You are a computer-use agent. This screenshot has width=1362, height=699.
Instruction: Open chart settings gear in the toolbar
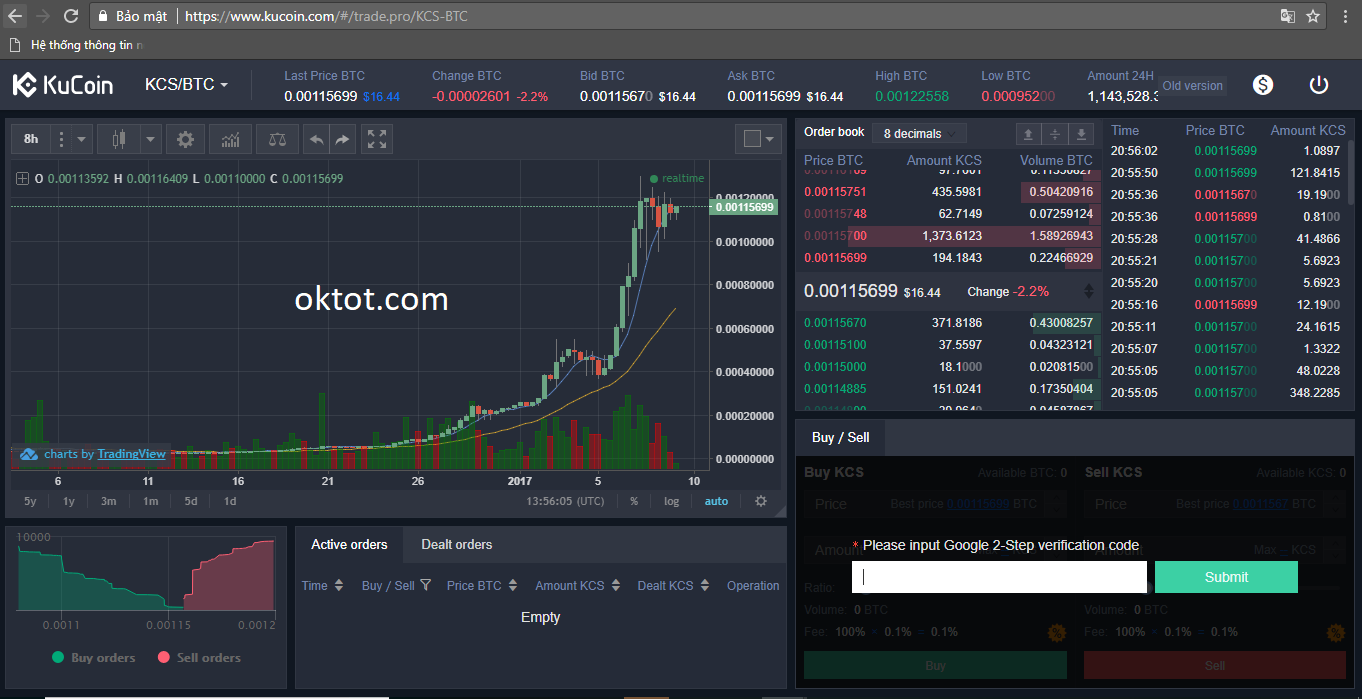(x=185, y=139)
